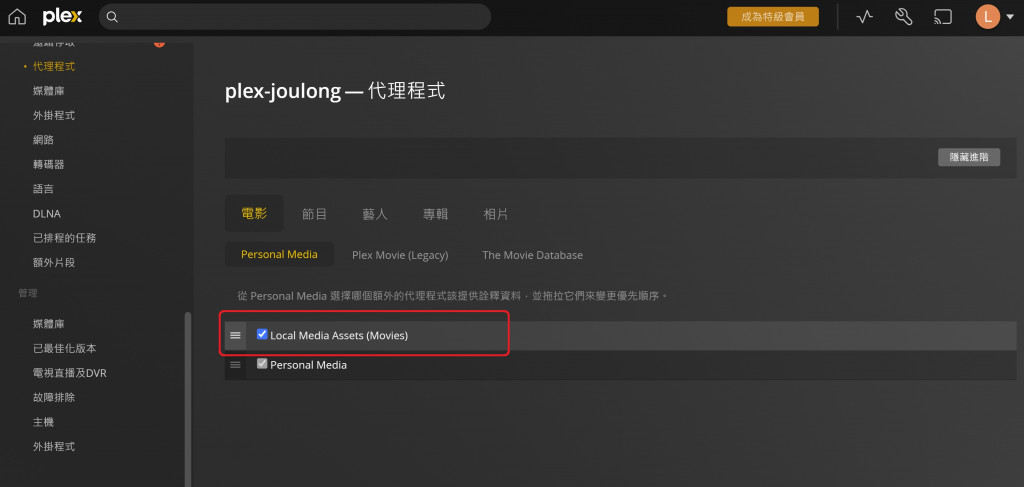Open 已排程的任務 in the sidebar
This screenshot has height=487, width=1024.
[x=64, y=238]
